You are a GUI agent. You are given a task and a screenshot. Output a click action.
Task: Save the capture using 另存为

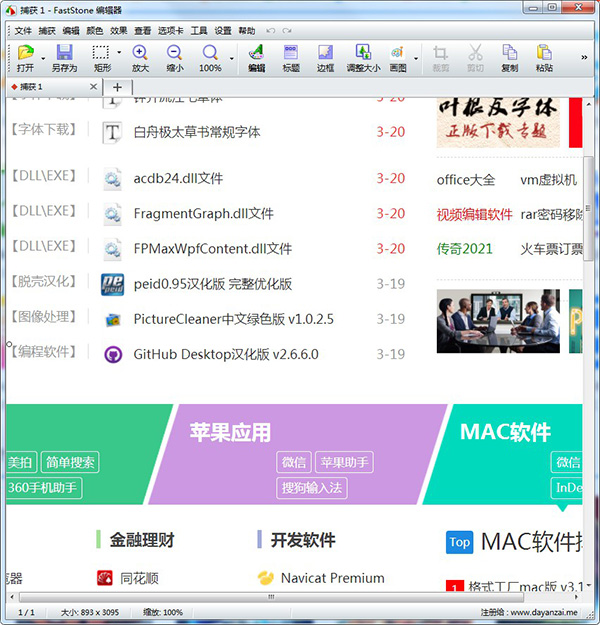(64, 58)
